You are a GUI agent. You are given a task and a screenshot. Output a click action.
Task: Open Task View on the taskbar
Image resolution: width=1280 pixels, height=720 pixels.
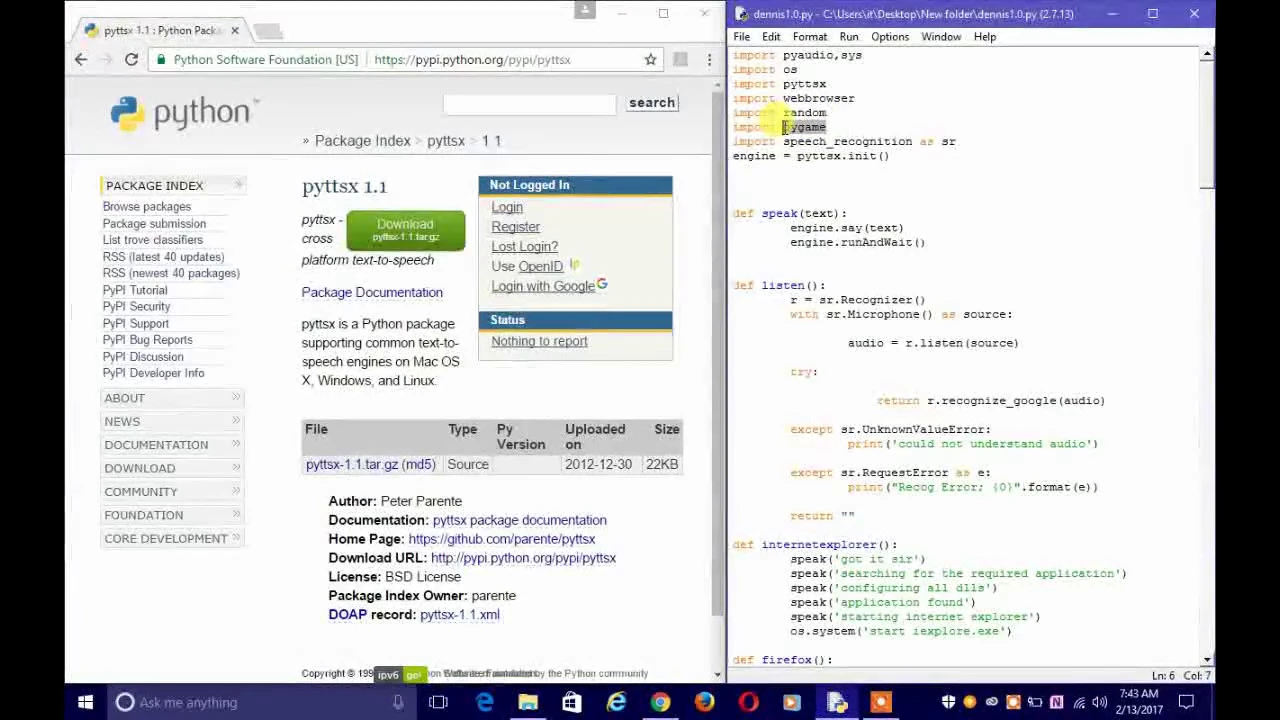point(438,702)
